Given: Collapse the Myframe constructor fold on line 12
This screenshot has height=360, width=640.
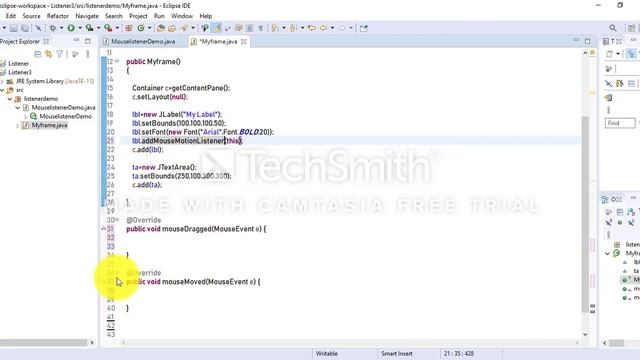Looking at the screenshot, I should point(117,61).
